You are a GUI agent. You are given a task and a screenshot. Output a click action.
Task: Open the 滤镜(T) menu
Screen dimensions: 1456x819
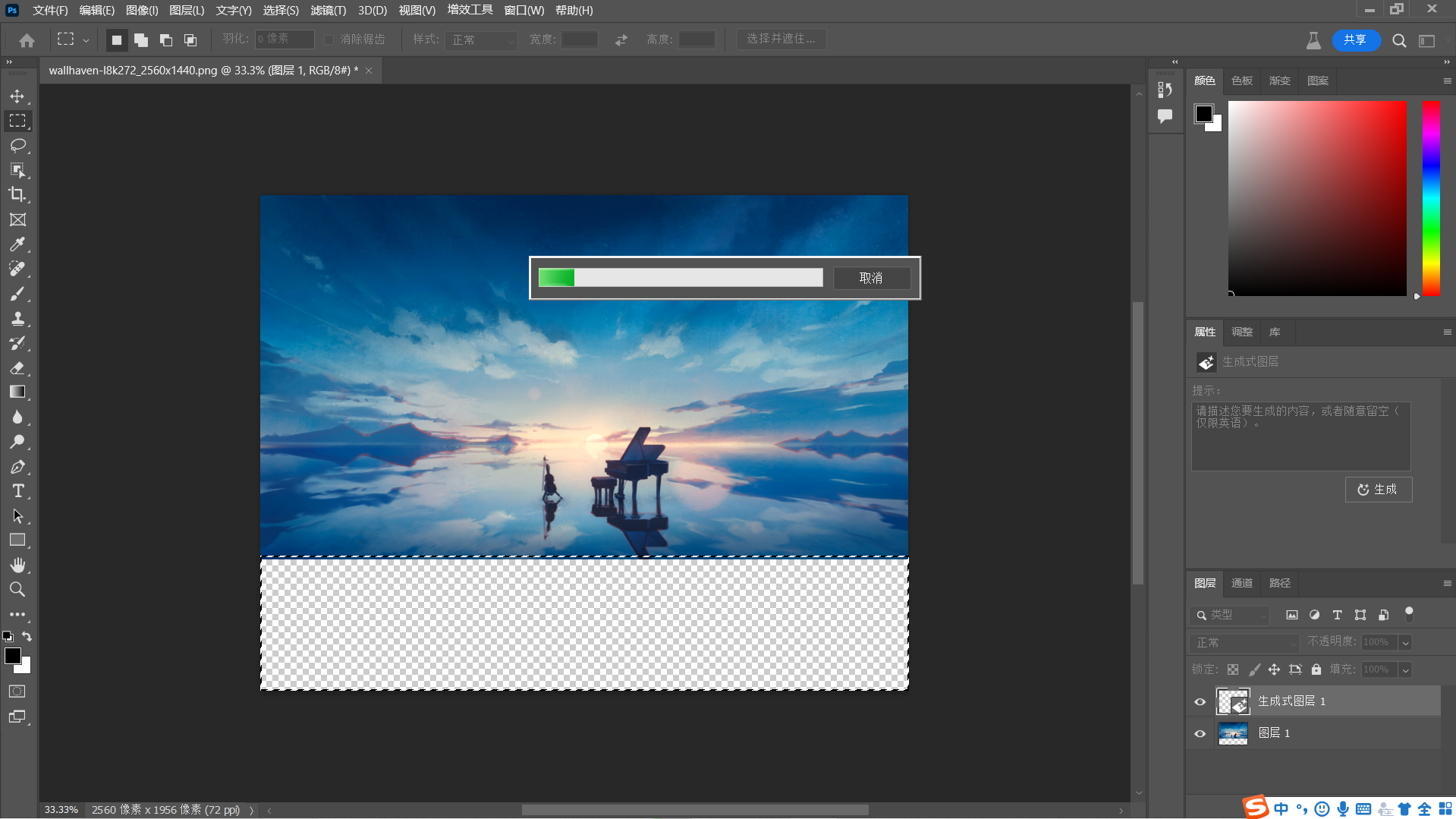click(328, 10)
